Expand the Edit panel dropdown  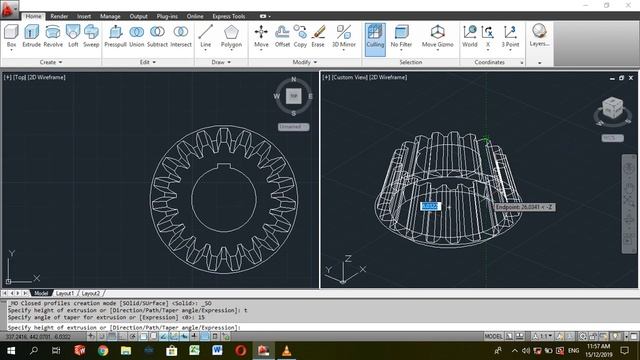[148, 62]
